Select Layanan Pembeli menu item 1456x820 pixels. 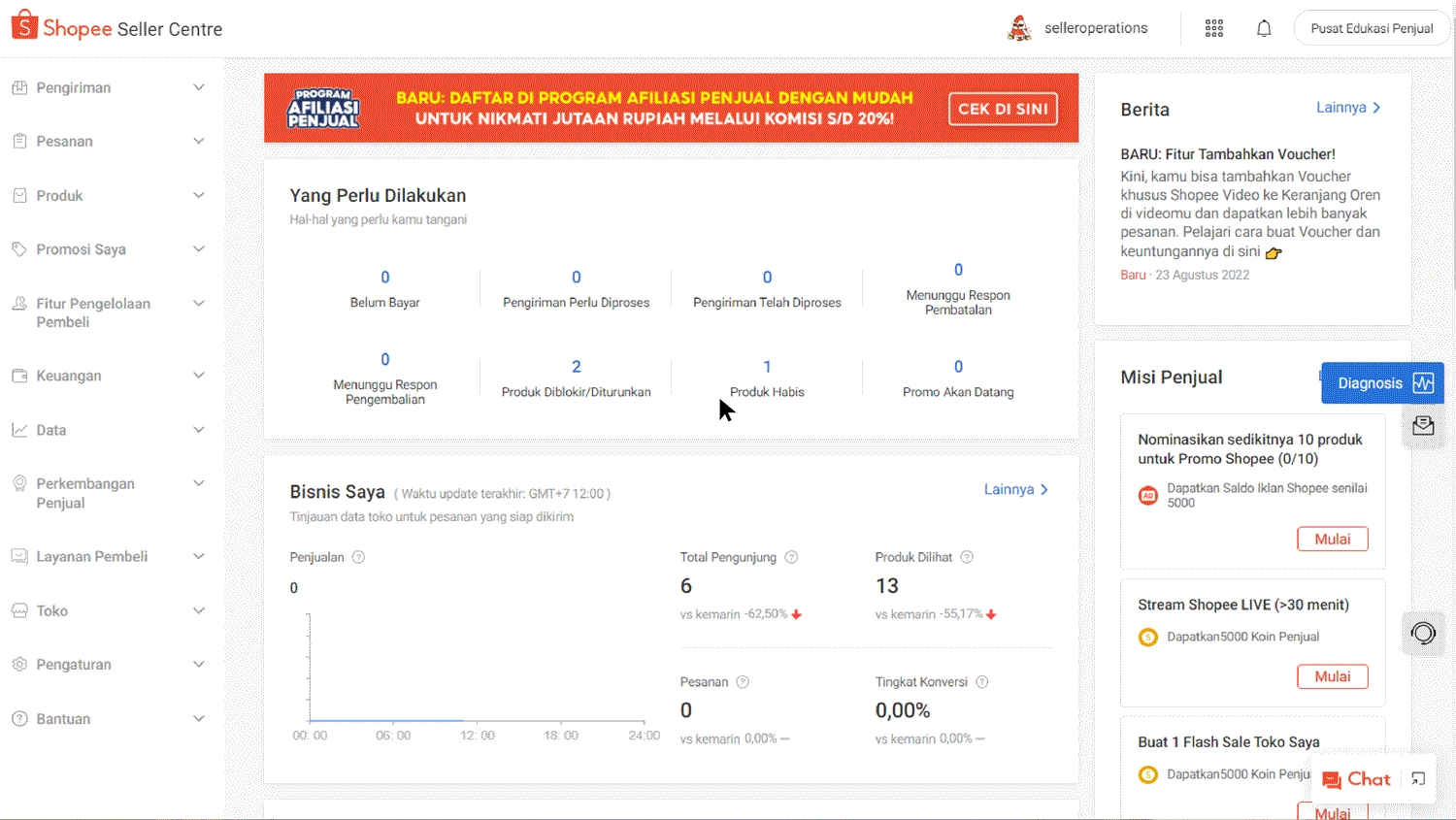(92, 556)
